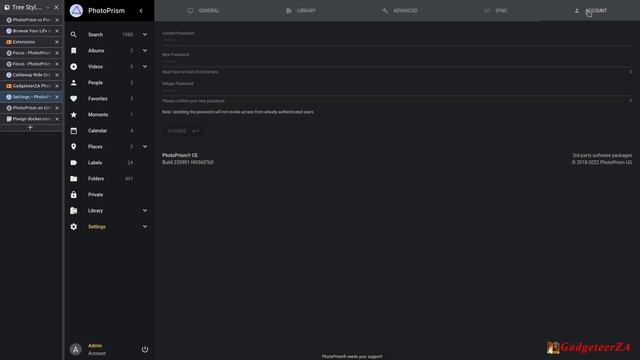Screen dimensions: 640x360
Task: Switch to the General settings tab
Action: coord(203,11)
